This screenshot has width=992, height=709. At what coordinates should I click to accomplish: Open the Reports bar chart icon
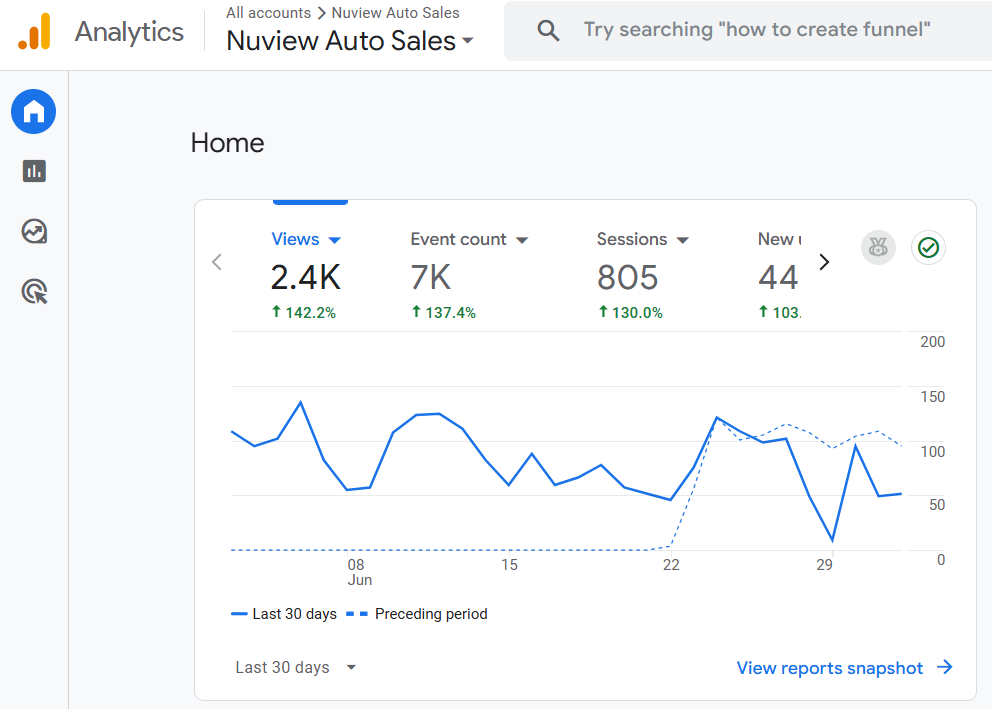(34, 171)
